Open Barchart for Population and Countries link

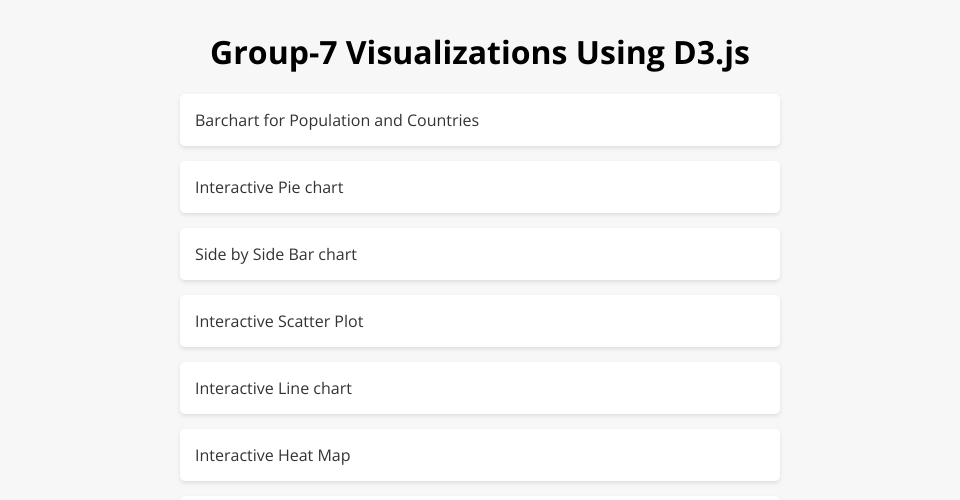pos(336,120)
